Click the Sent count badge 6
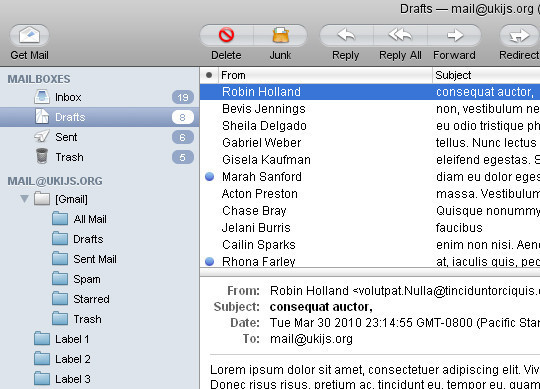This screenshot has width=540, height=389. tap(183, 137)
